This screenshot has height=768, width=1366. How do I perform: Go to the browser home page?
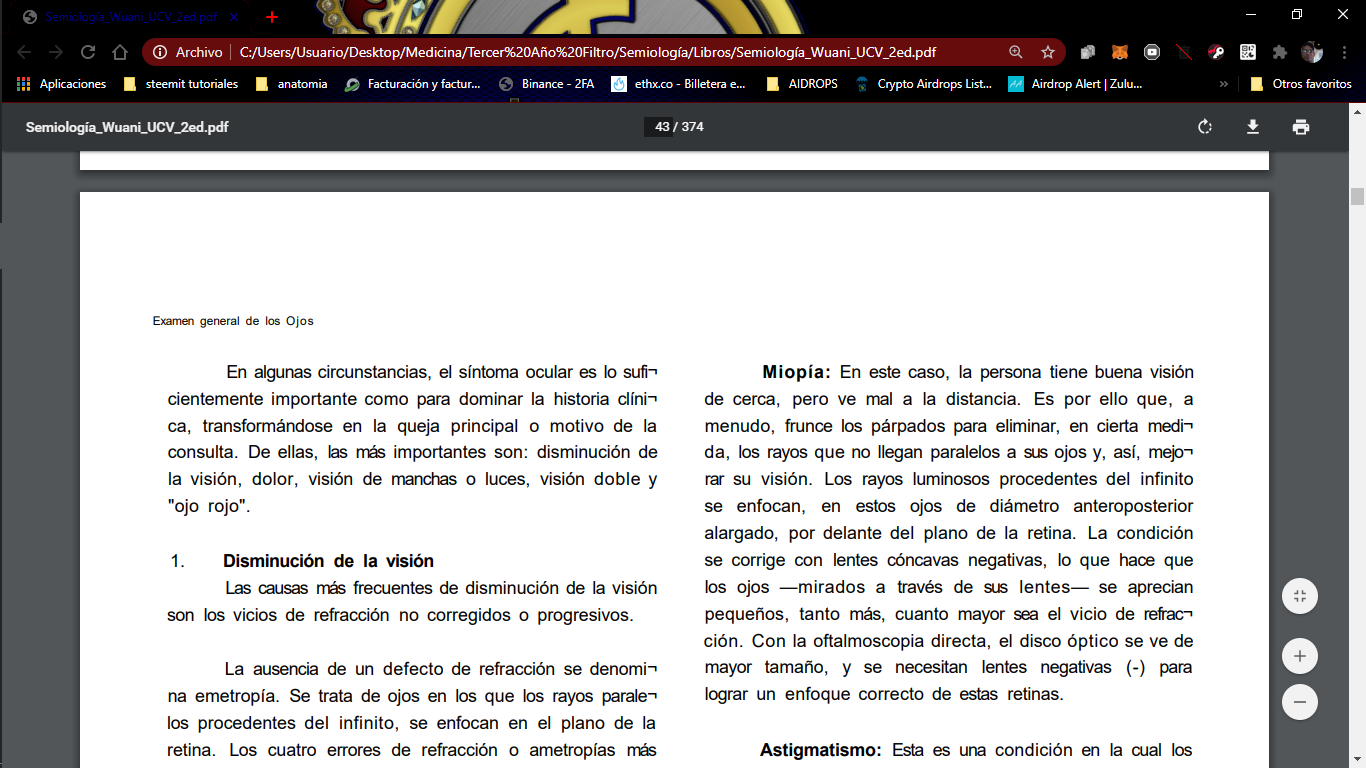(x=120, y=52)
